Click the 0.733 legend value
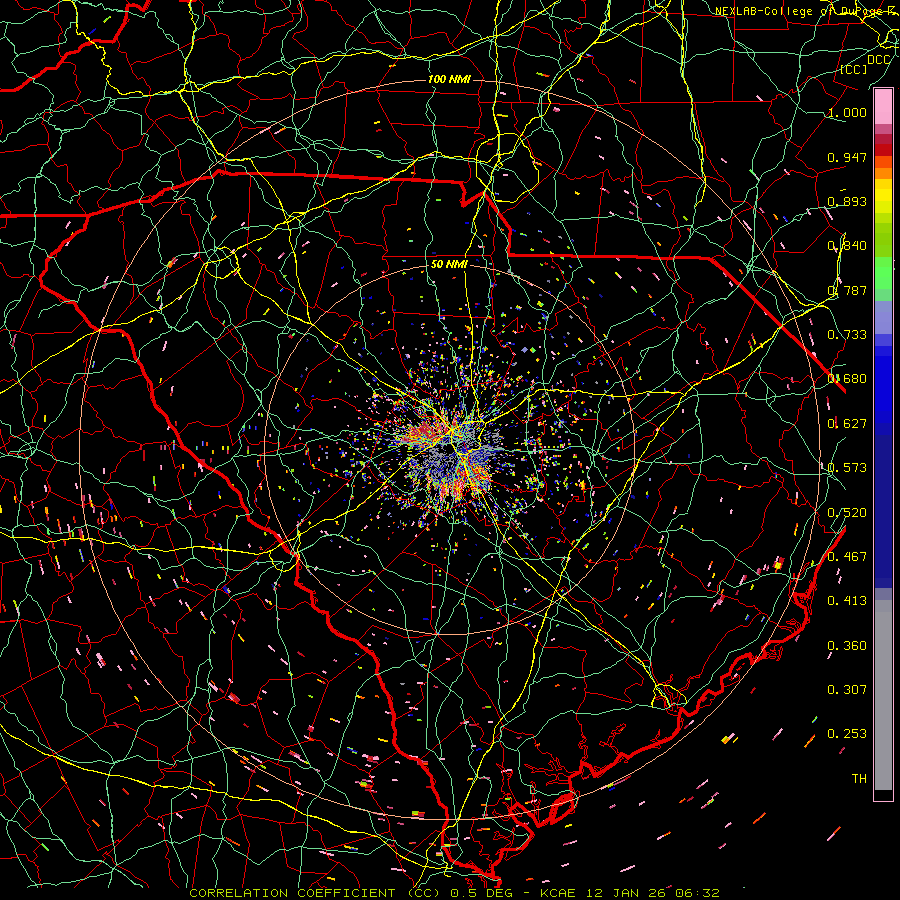This screenshot has width=900, height=900. click(847, 335)
